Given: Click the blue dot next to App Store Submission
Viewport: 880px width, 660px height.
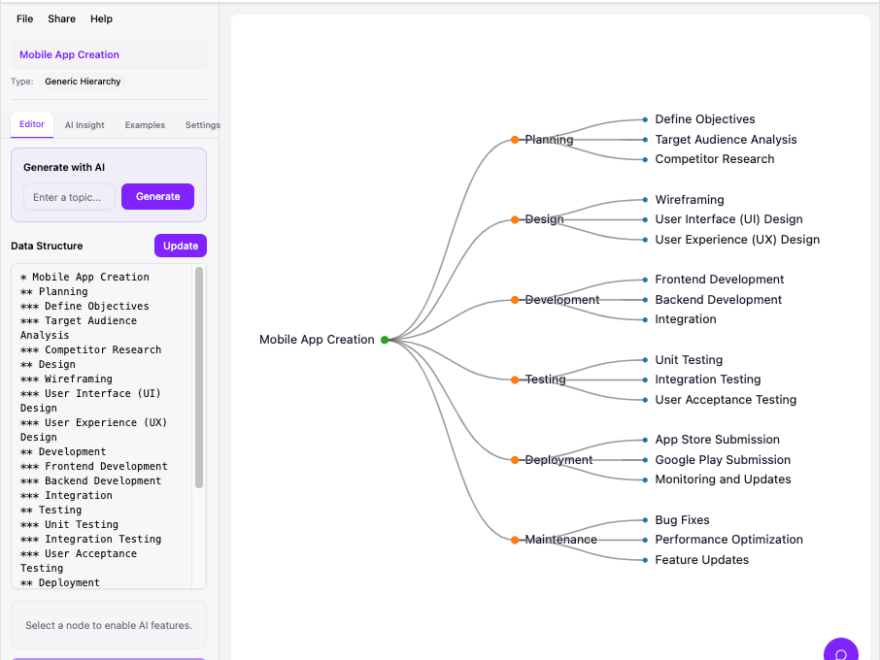Looking at the screenshot, I should 644,439.
